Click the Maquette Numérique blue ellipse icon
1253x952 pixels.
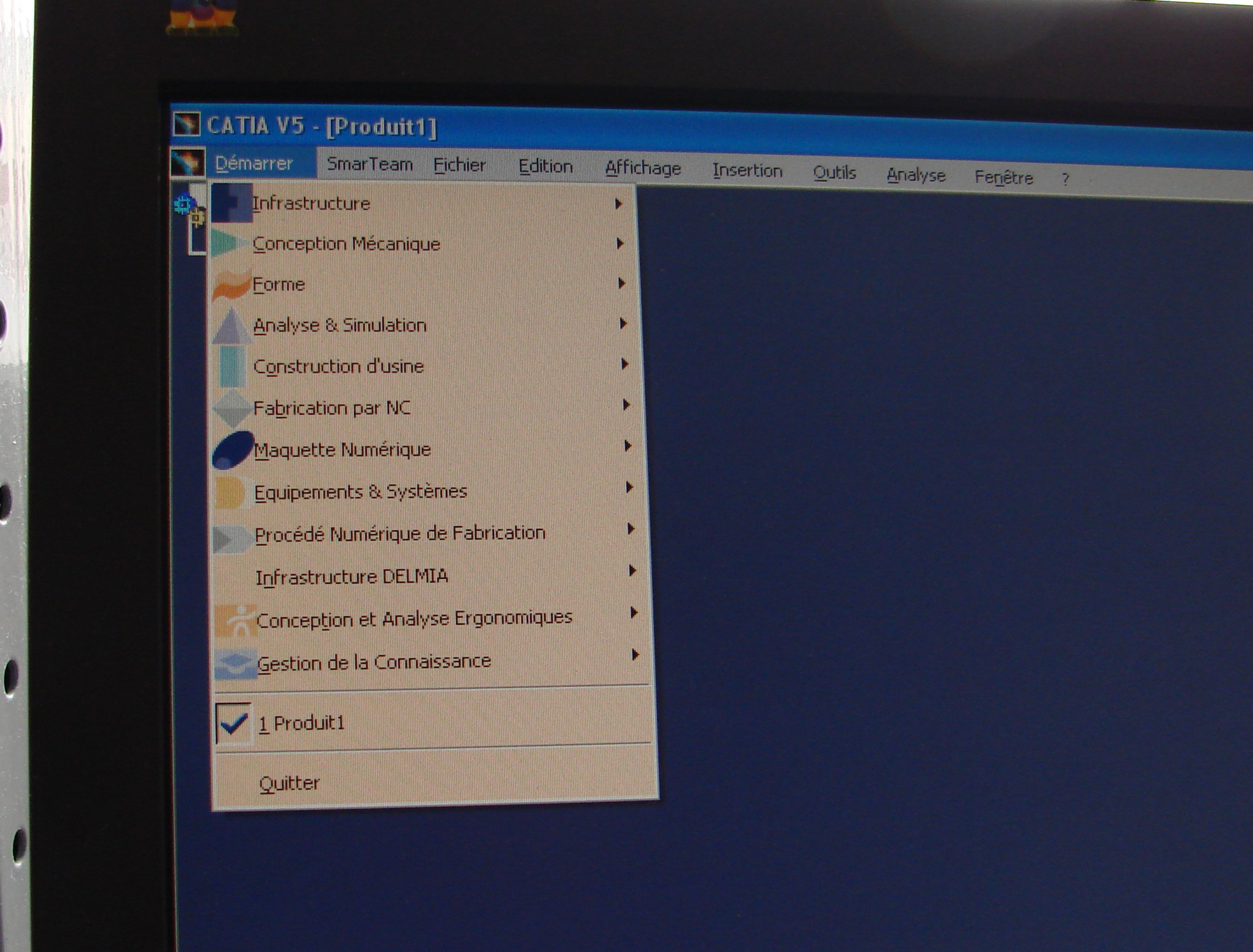click(233, 450)
